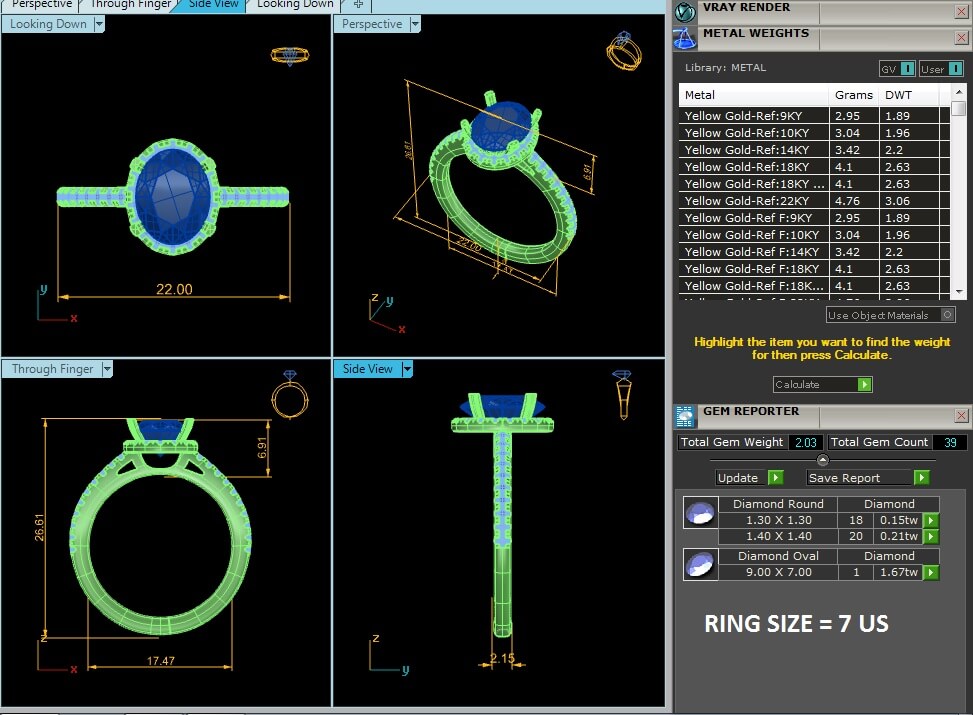Viewport: 973px width, 715px height.
Task: Switch to the Looking Down tab
Action: (x=295, y=5)
